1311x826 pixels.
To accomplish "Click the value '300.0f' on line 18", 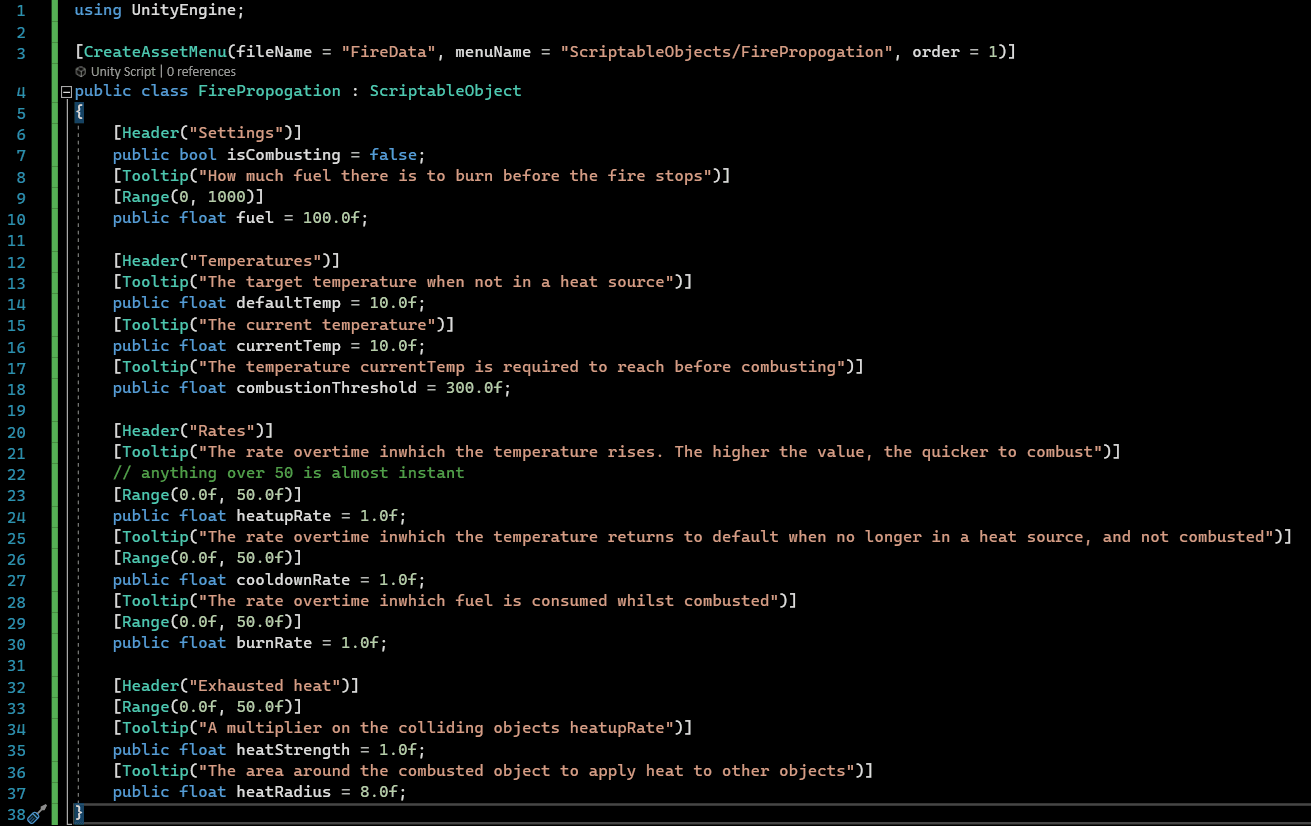I will pyautogui.click(x=474, y=388).
